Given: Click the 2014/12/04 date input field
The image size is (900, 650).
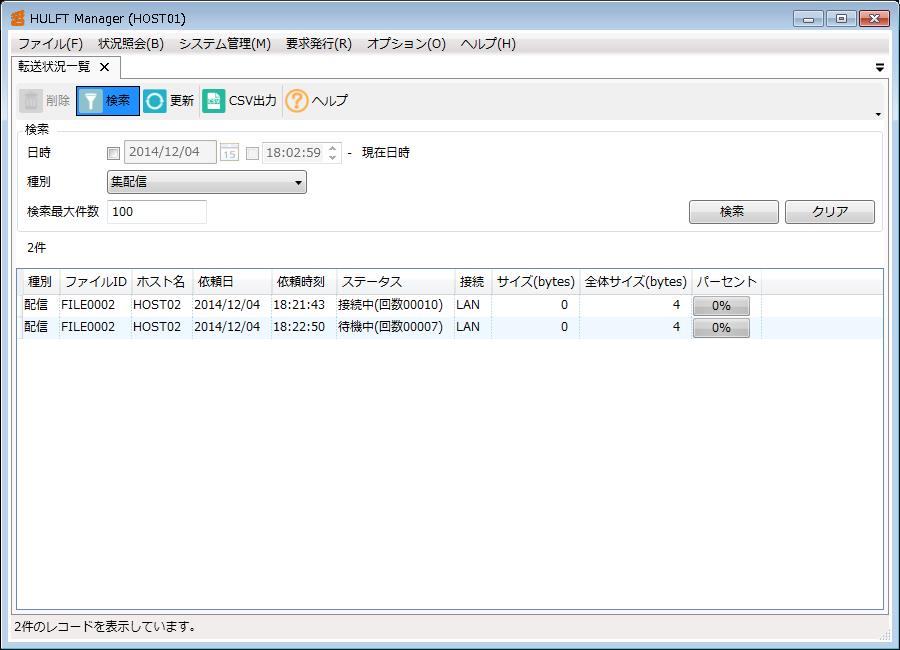Looking at the screenshot, I should pyautogui.click(x=170, y=152).
